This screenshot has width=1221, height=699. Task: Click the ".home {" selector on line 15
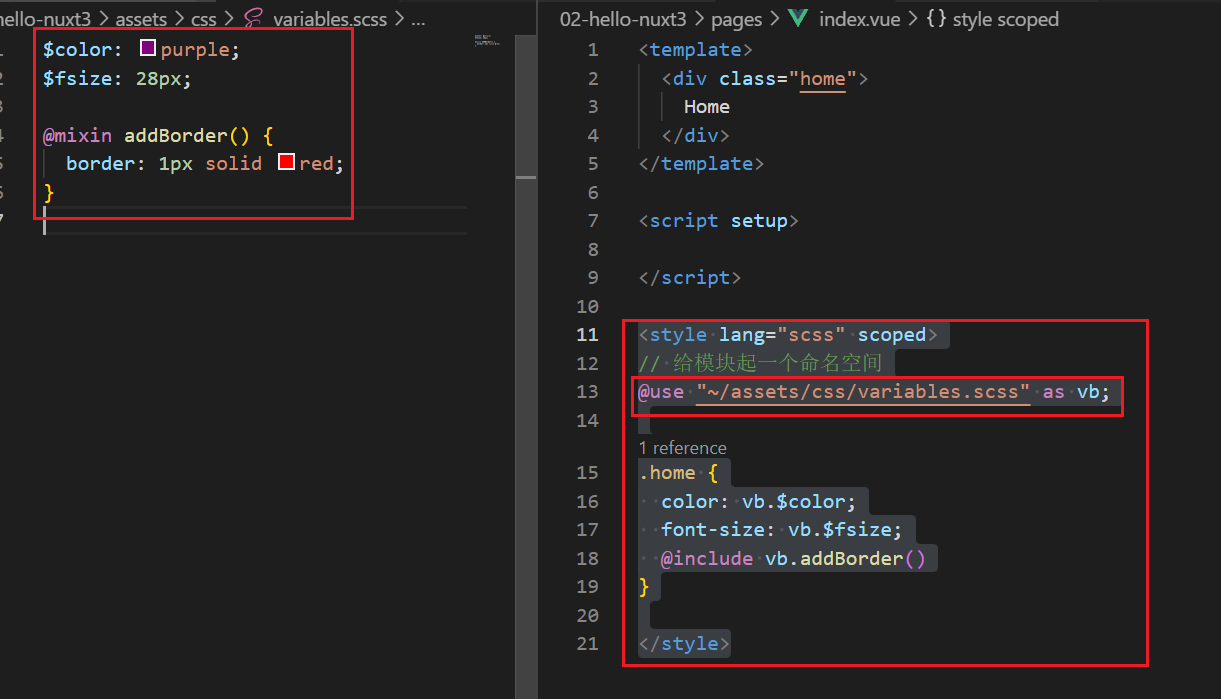click(679, 473)
